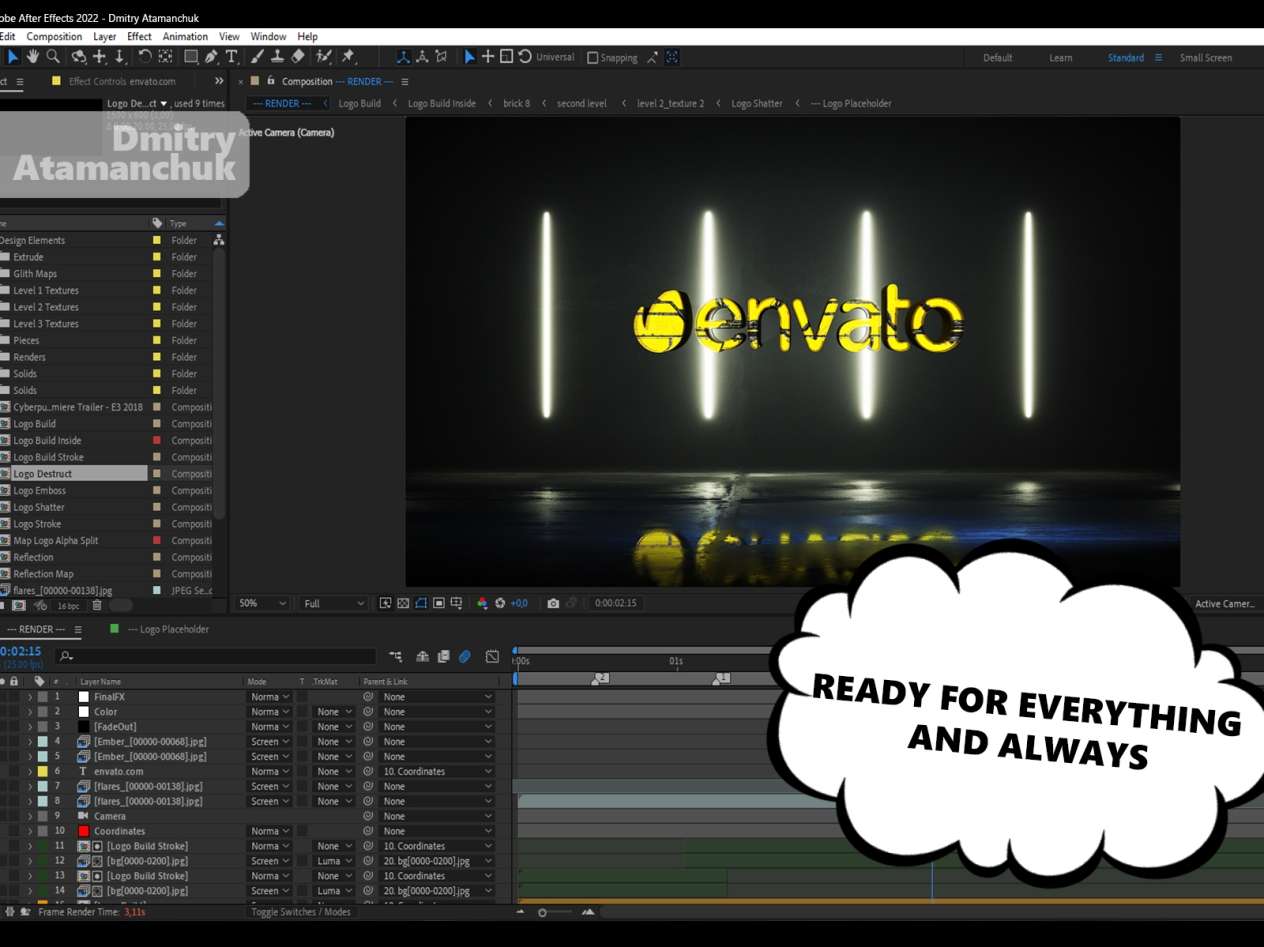Viewport: 1264px width, 947px height.
Task: Click the red swatch of the Coordinates layer
Action: coord(84,831)
